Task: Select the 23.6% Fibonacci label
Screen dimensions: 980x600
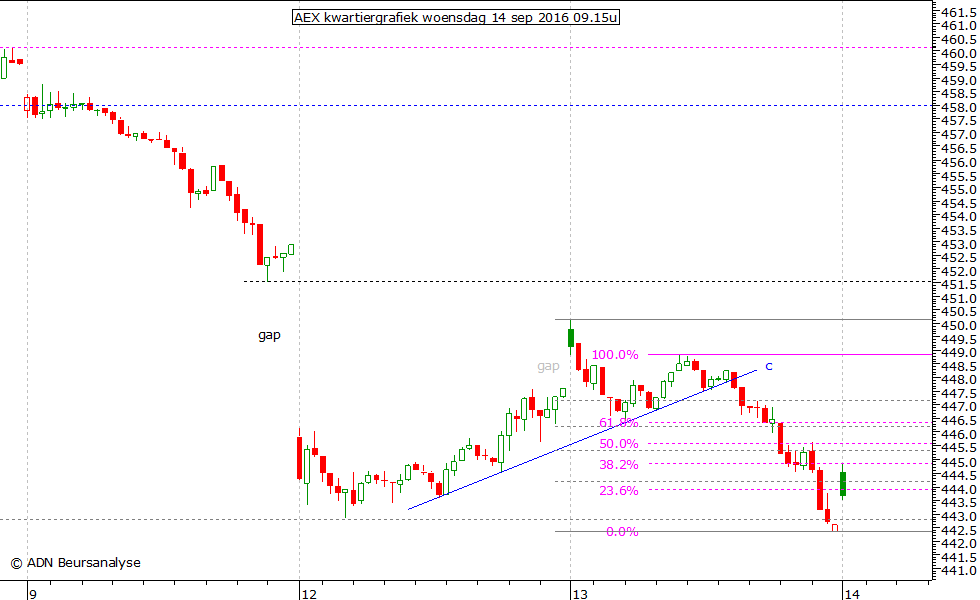Action: (x=619, y=491)
